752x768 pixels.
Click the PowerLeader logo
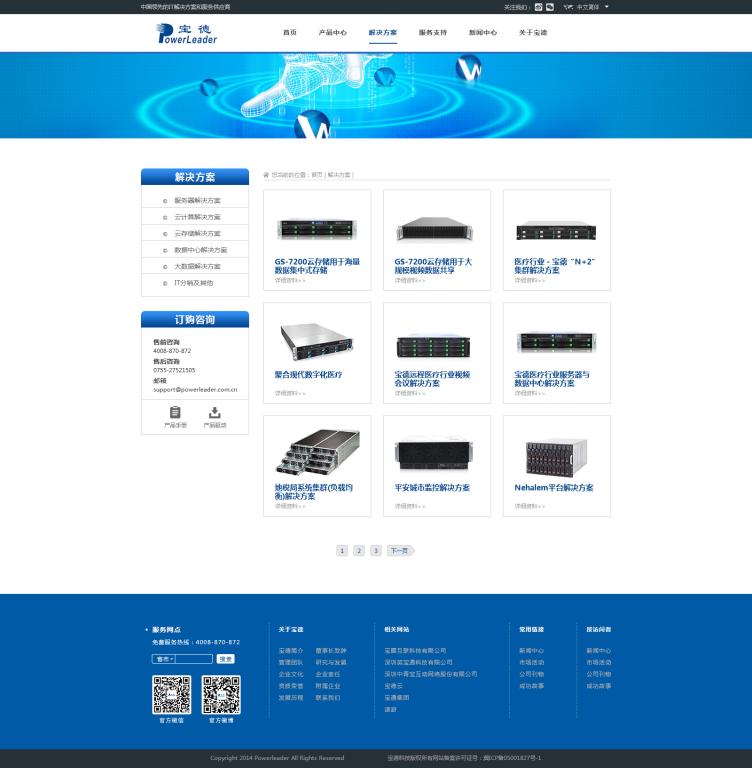187,33
